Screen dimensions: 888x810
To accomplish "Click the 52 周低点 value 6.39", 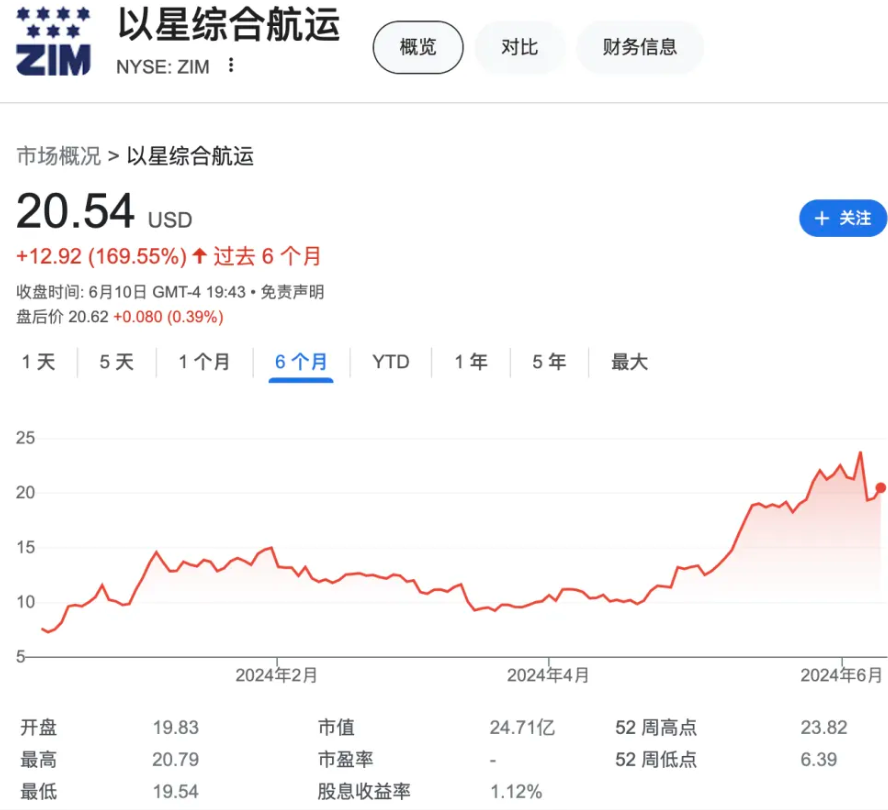I will [819, 760].
